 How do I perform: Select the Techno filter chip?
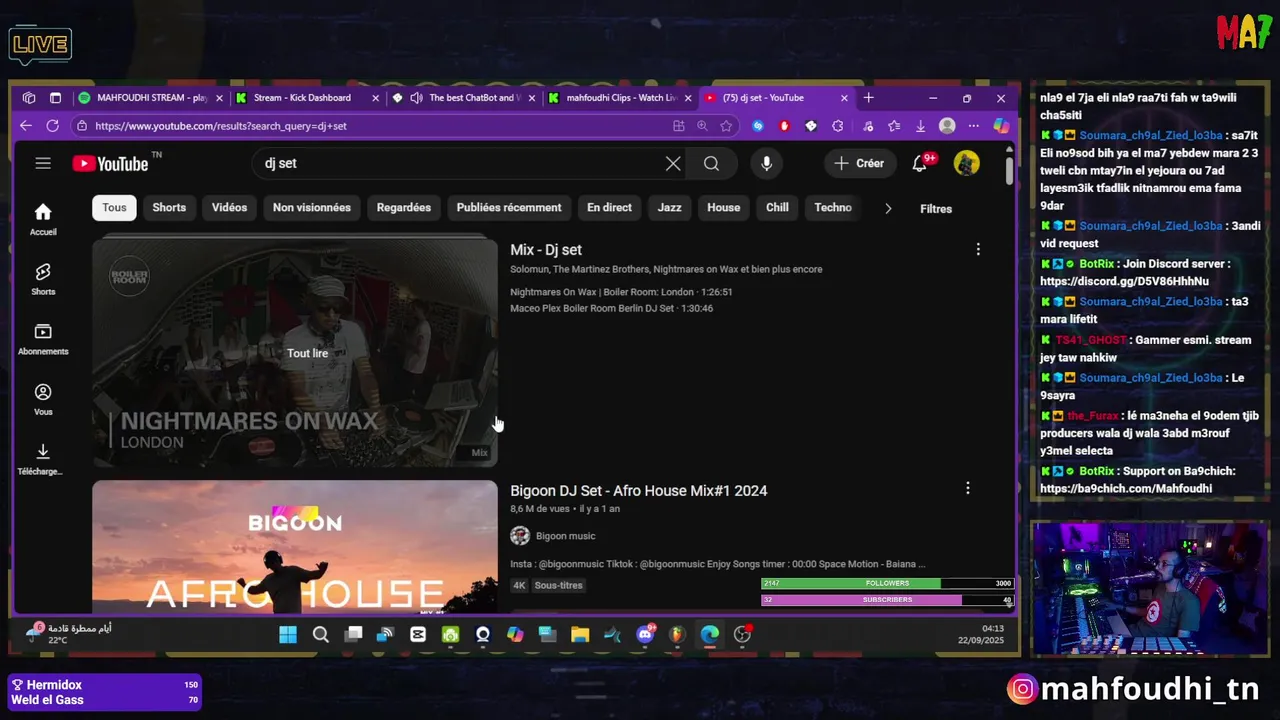point(833,207)
